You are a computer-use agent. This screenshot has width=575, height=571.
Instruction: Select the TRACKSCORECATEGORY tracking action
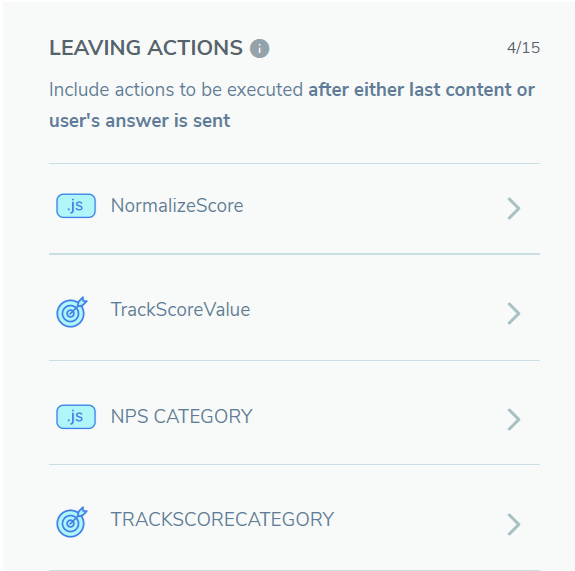click(x=222, y=519)
